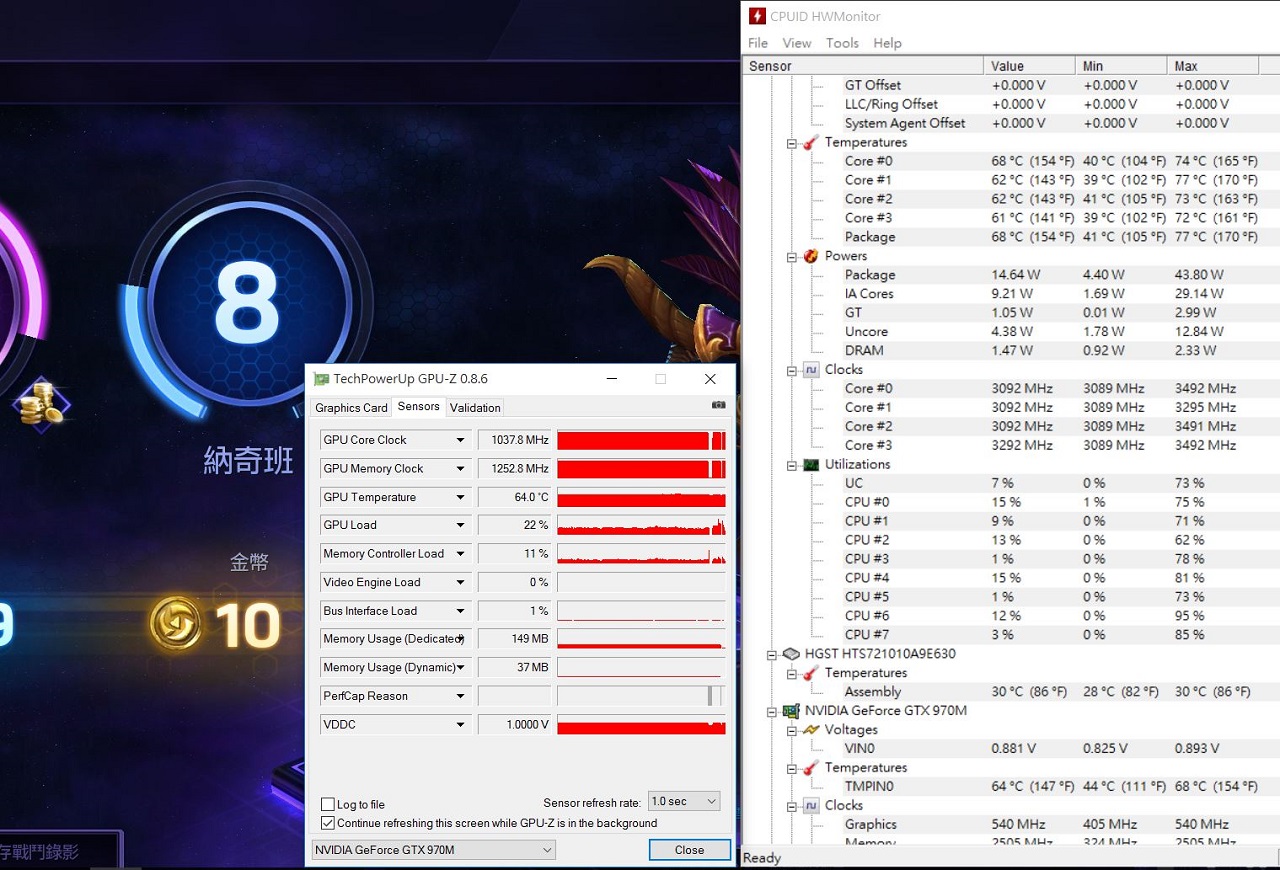Open the Memory Controller Load dropdown
Screen dimensions: 1280x870
(461, 554)
